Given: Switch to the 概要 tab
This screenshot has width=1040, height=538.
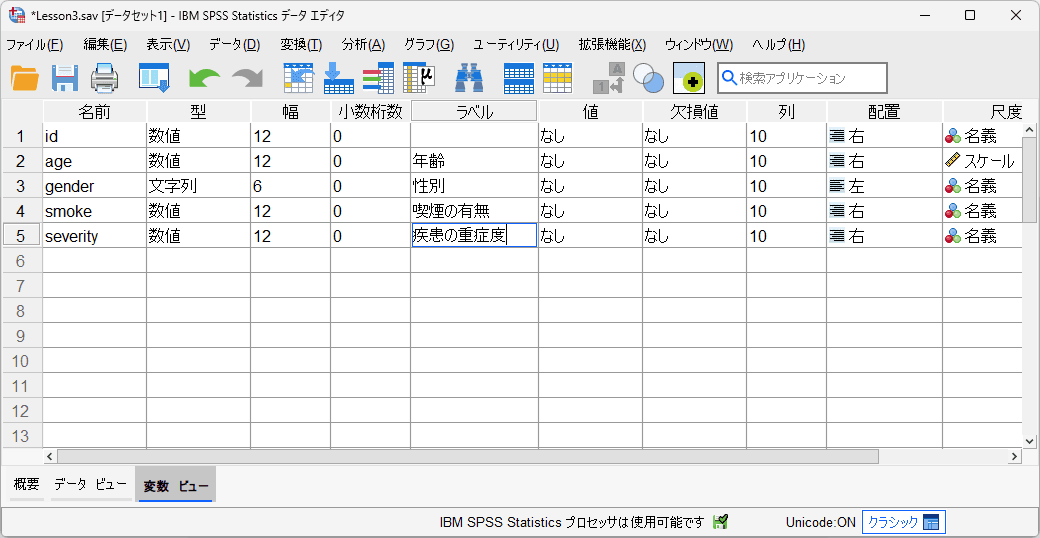Looking at the screenshot, I should tap(27, 484).
